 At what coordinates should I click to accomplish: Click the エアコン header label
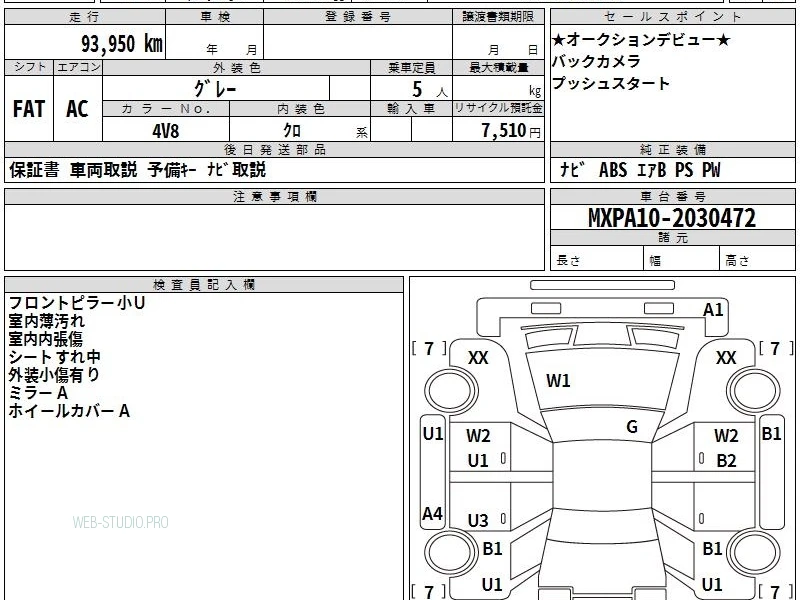point(78,67)
